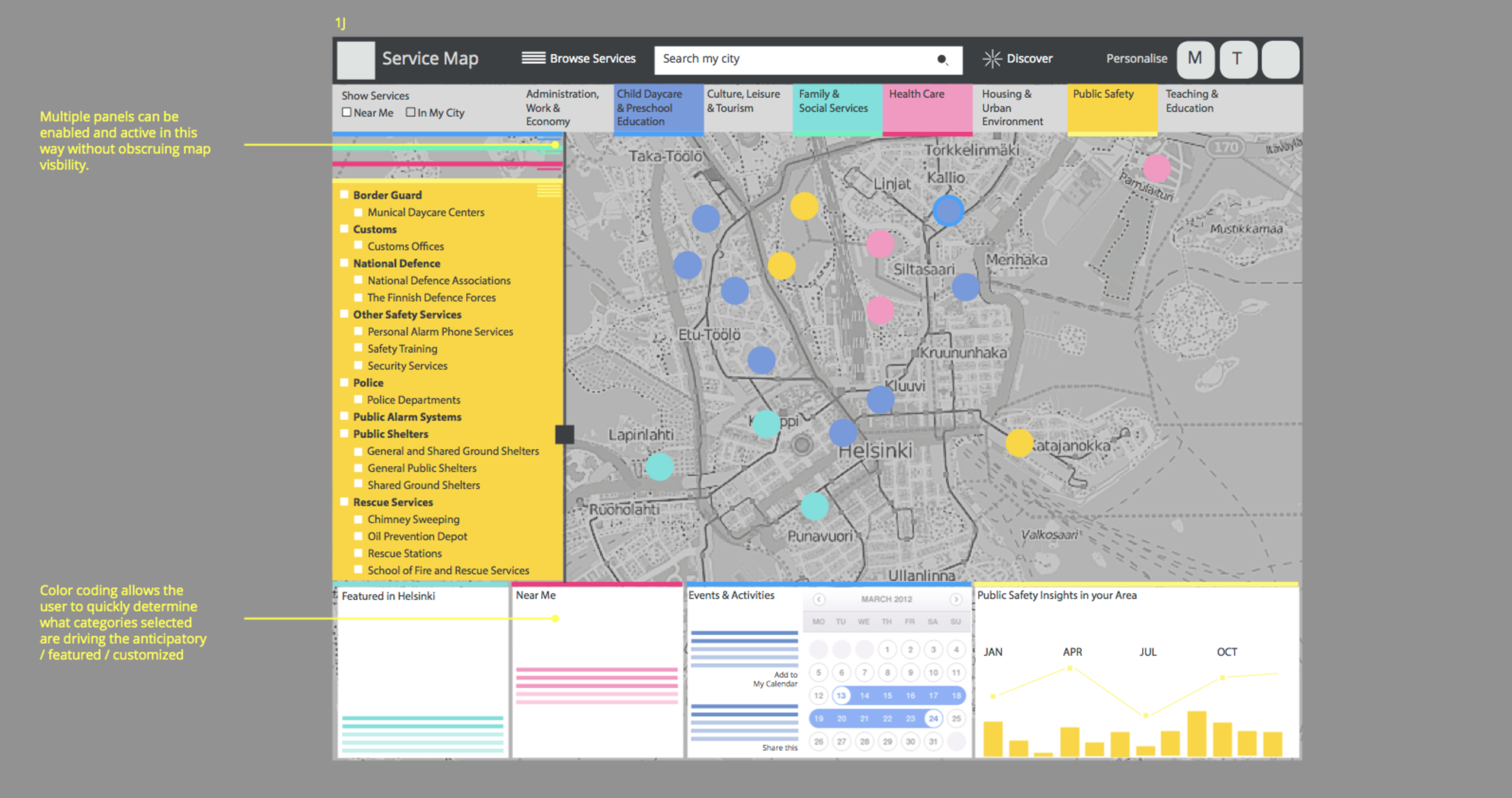Select blue map marker below Kluuvi label
Screen dimensions: 1512x798
(881, 400)
